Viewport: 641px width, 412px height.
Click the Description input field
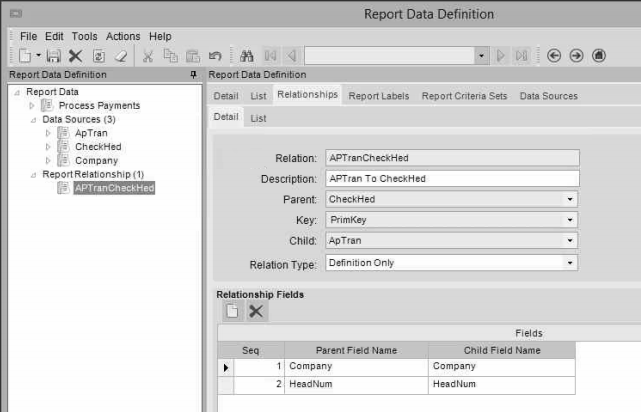[453, 179]
